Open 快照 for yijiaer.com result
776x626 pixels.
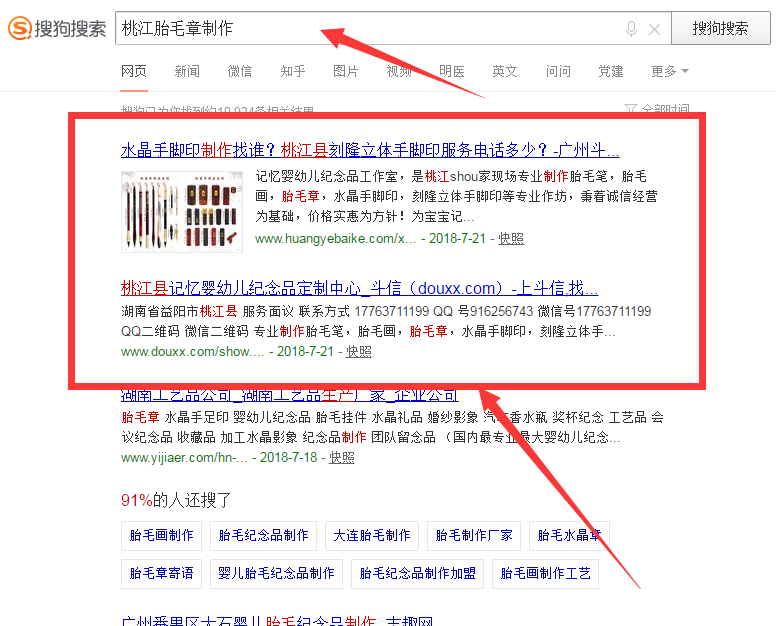341,457
